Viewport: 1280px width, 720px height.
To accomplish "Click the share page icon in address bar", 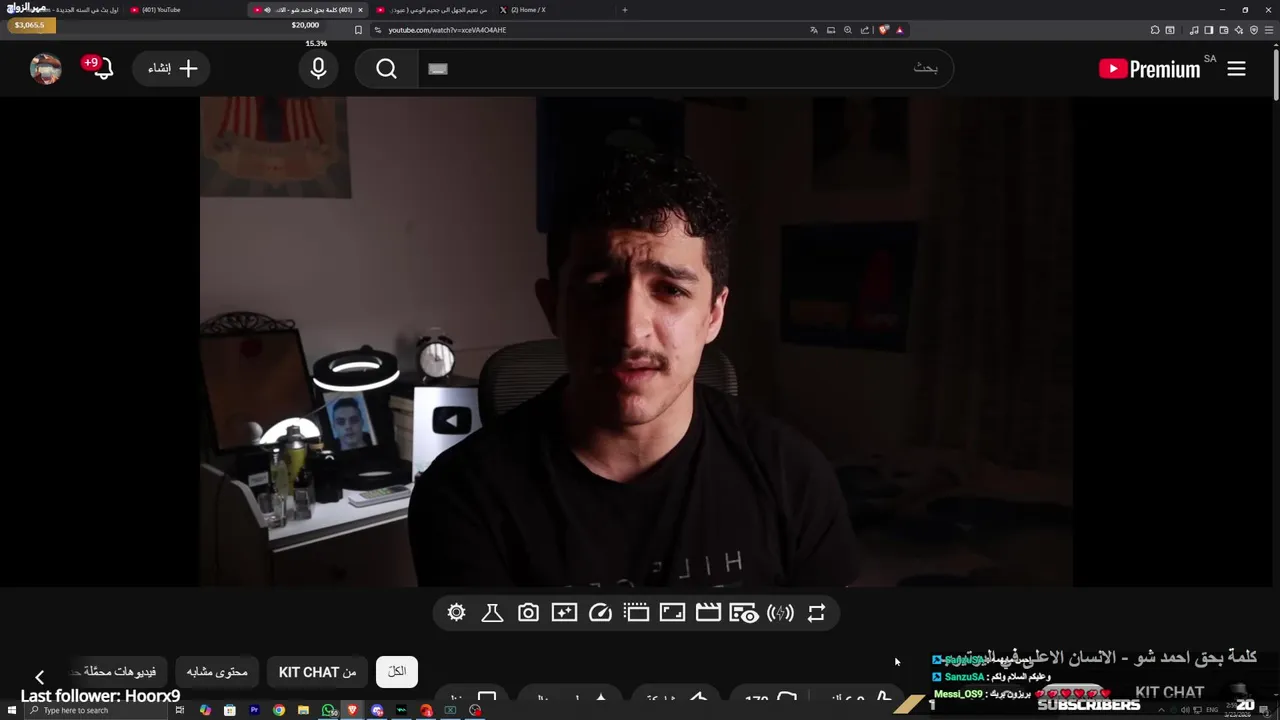I will coord(865,30).
